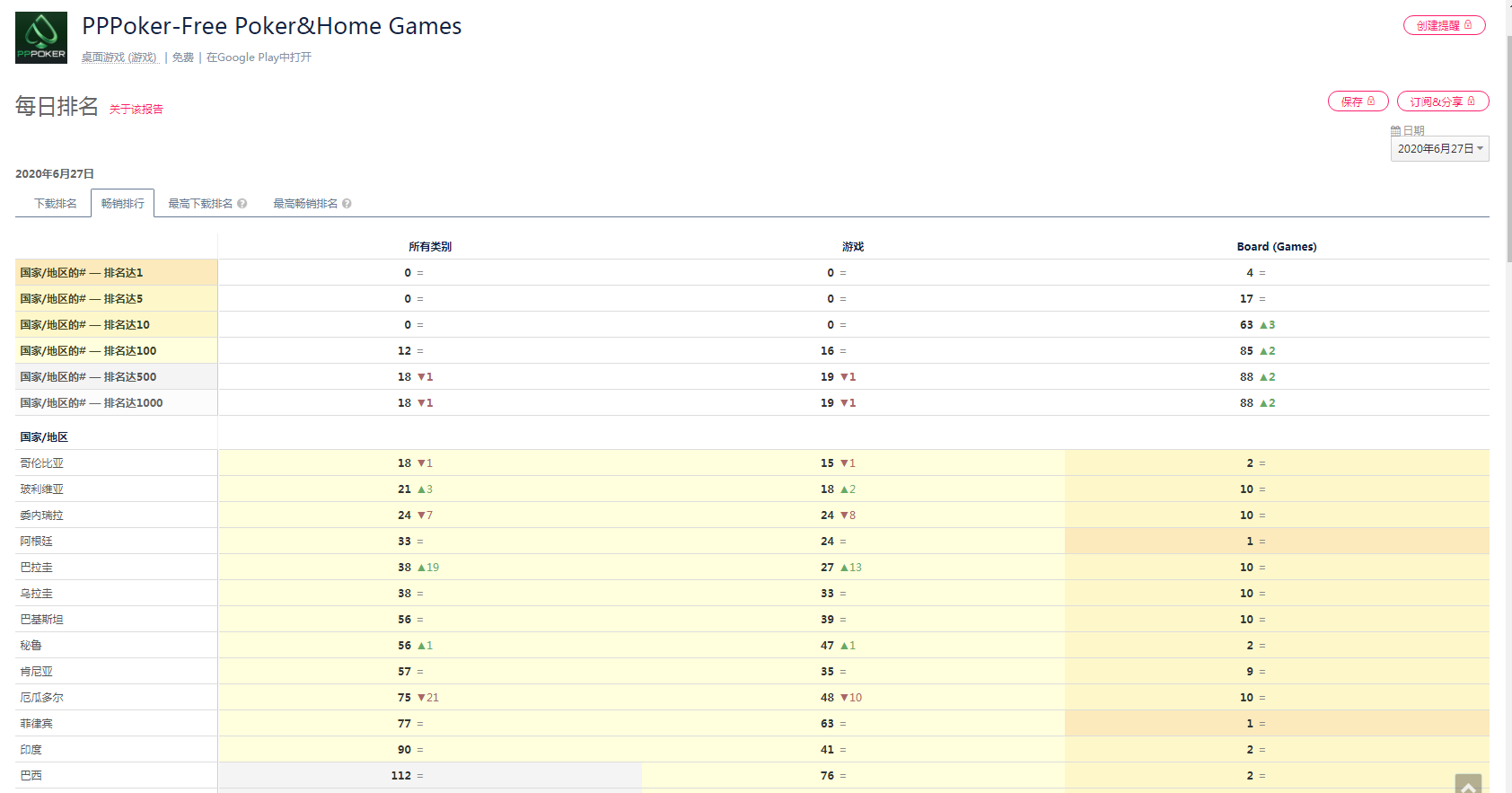Click the 哥伦比亚 country row label
The height and width of the screenshot is (793, 1512).
tap(42, 463)
